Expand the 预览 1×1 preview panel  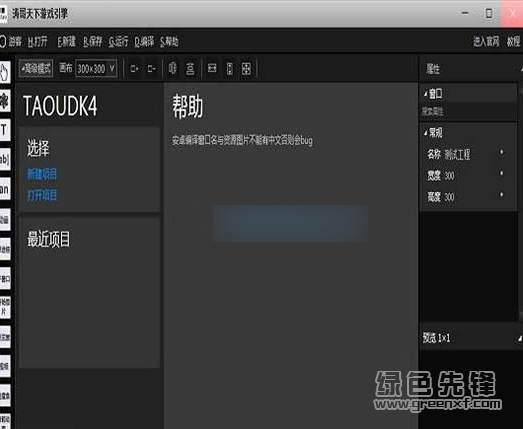pyautogui.click(x=520, y=338)
